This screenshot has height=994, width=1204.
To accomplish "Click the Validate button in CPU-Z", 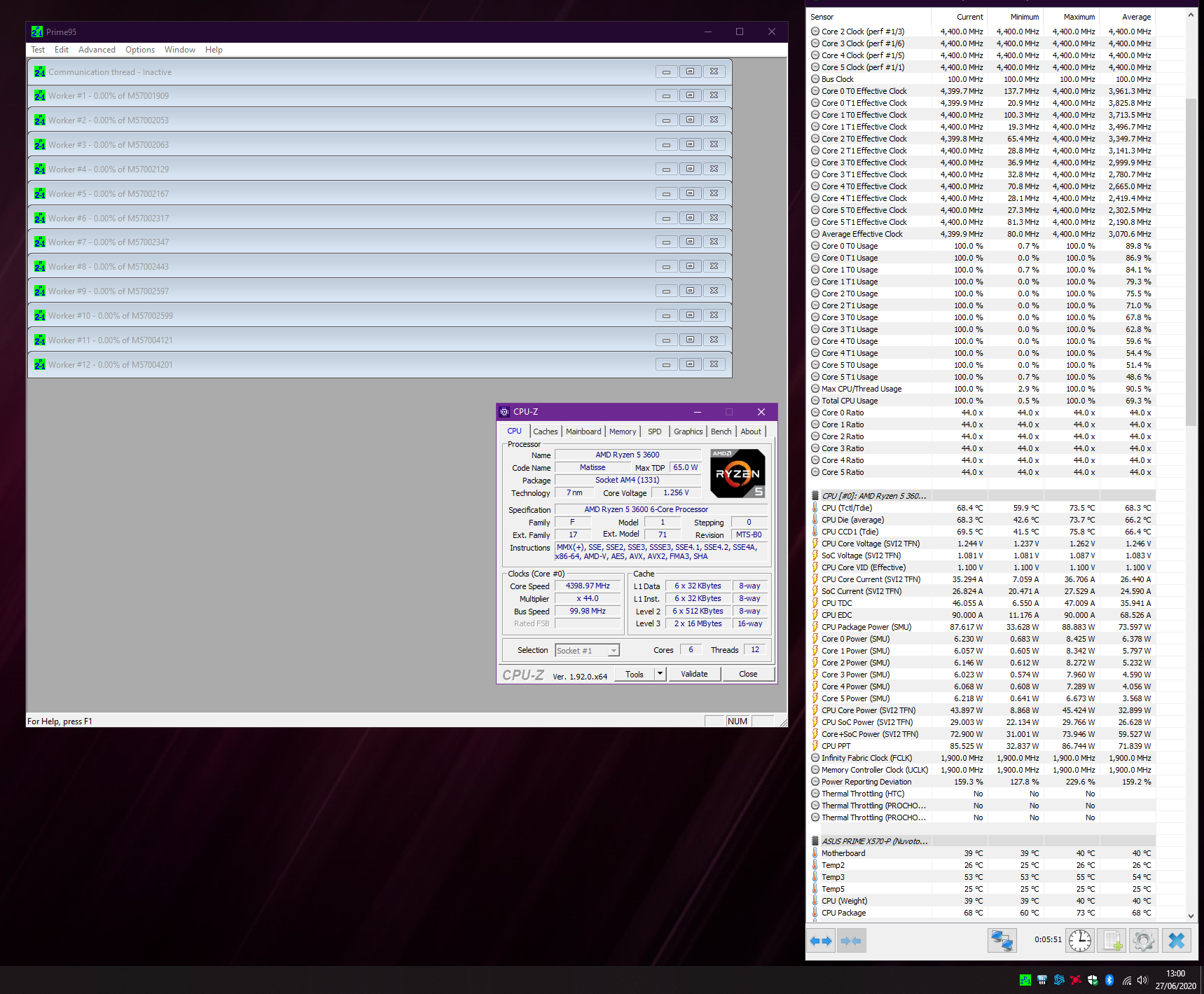I will click(x=694, y=674).
